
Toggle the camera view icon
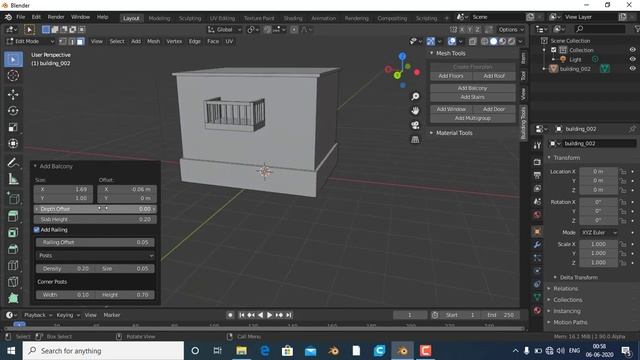(x=415, y=125)
